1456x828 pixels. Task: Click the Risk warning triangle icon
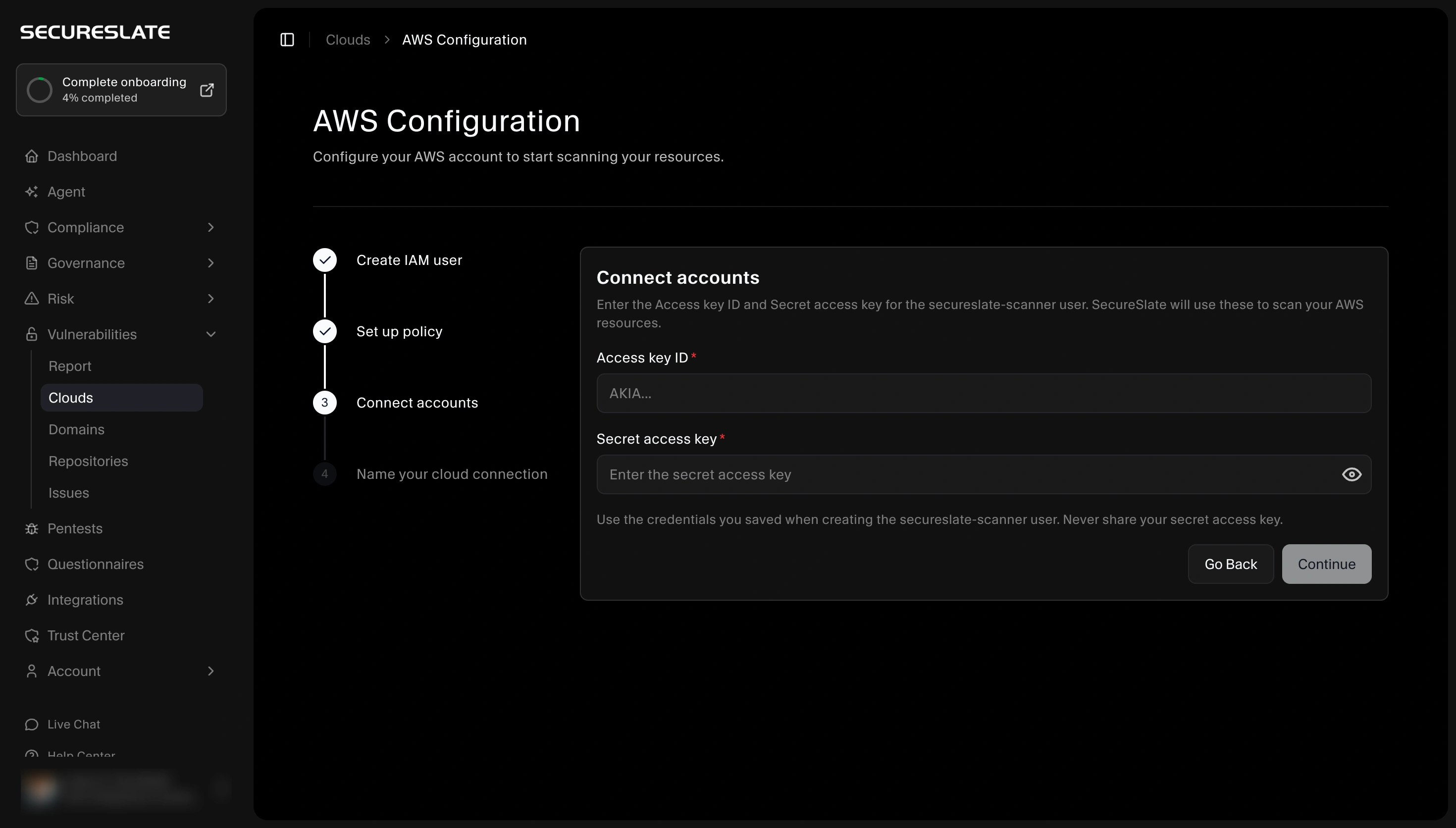click(x=32, y=299)
